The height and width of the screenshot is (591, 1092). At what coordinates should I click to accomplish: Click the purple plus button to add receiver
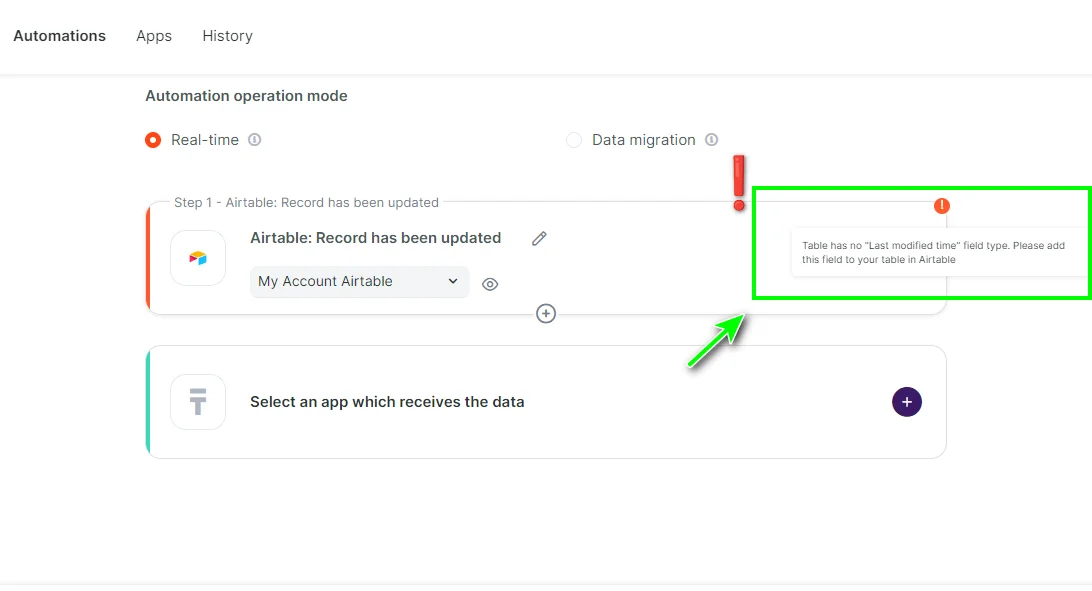click(906, 402)
